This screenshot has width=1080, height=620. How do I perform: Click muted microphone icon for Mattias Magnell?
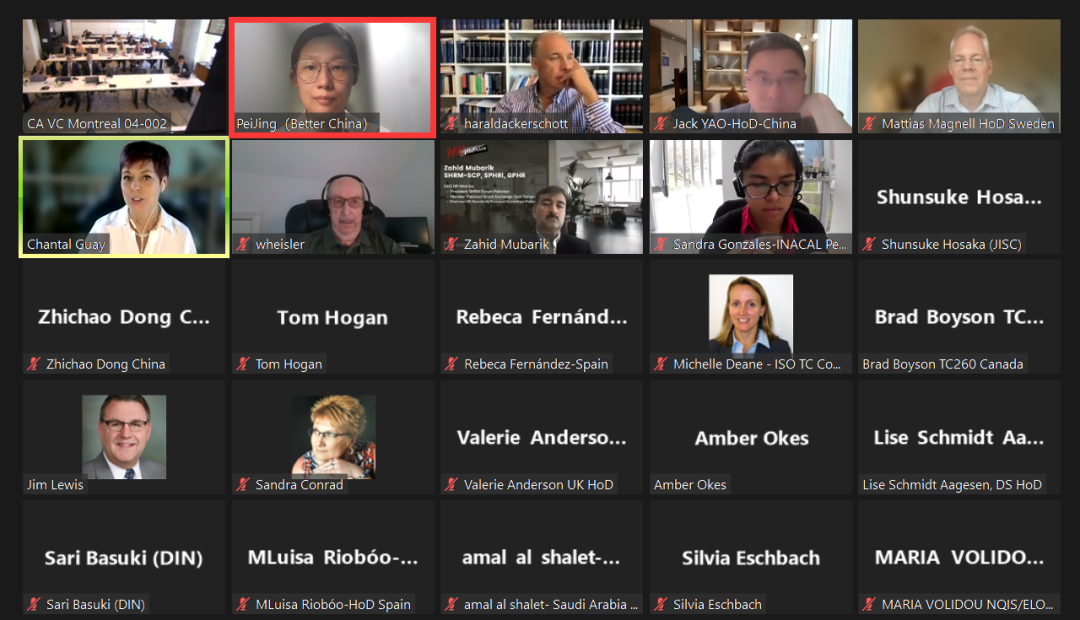[x=869, y=124]
